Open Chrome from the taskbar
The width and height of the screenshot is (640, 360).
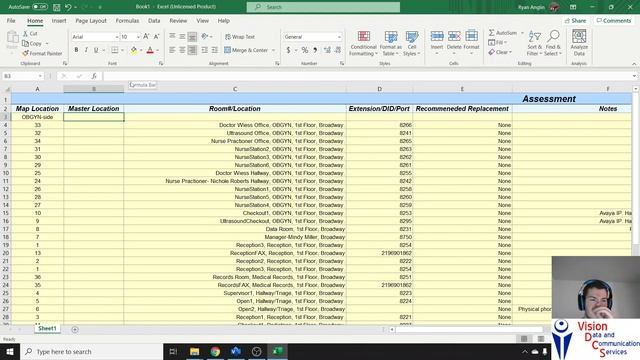[x=215, y=351]
